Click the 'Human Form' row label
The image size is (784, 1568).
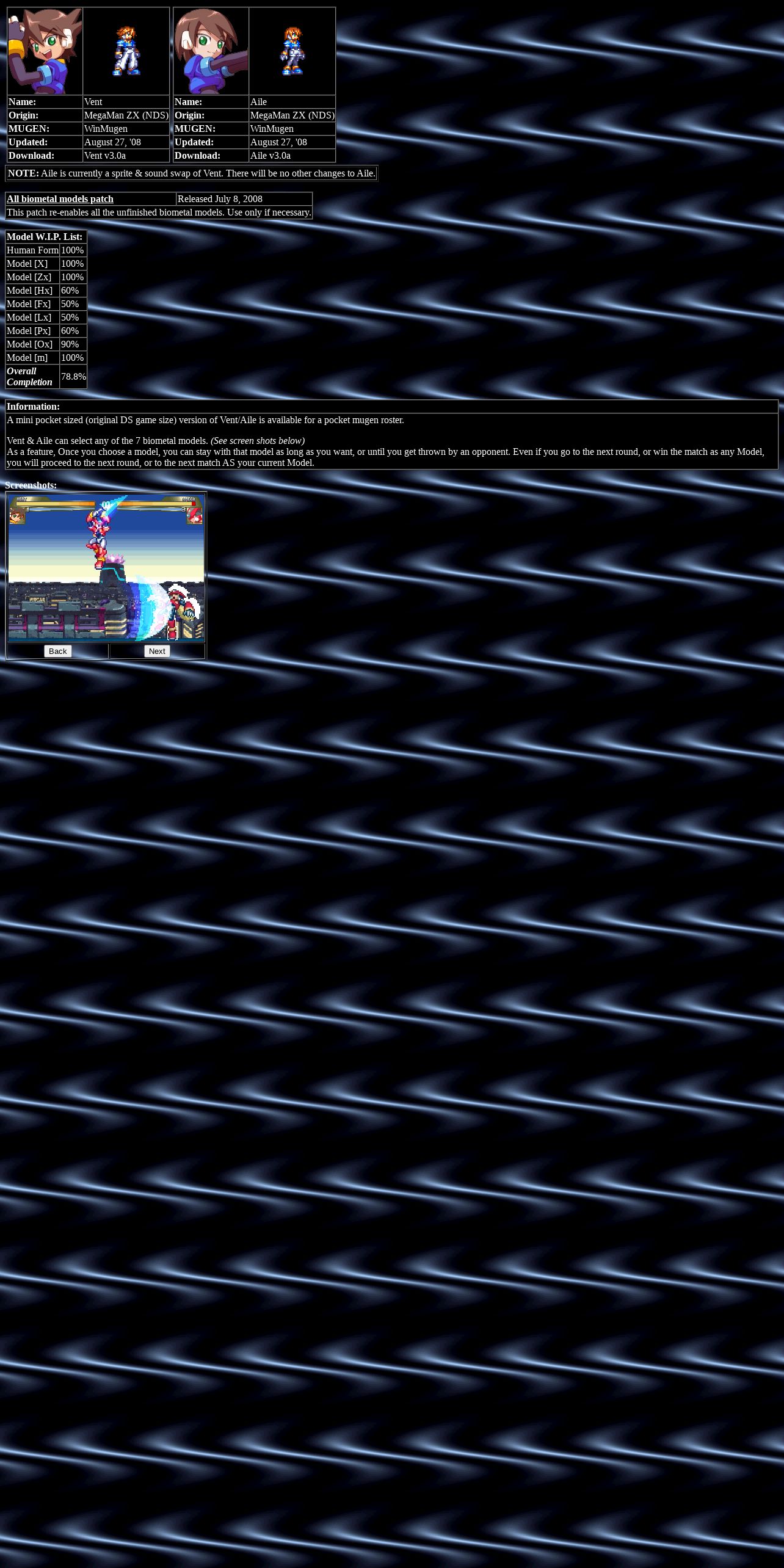[32, 250]
